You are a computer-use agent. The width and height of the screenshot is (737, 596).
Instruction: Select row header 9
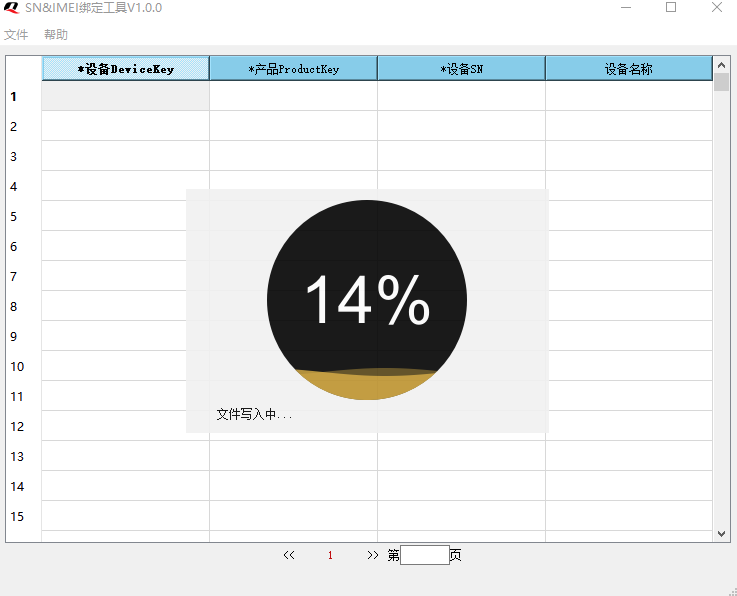tap(24, 336)
